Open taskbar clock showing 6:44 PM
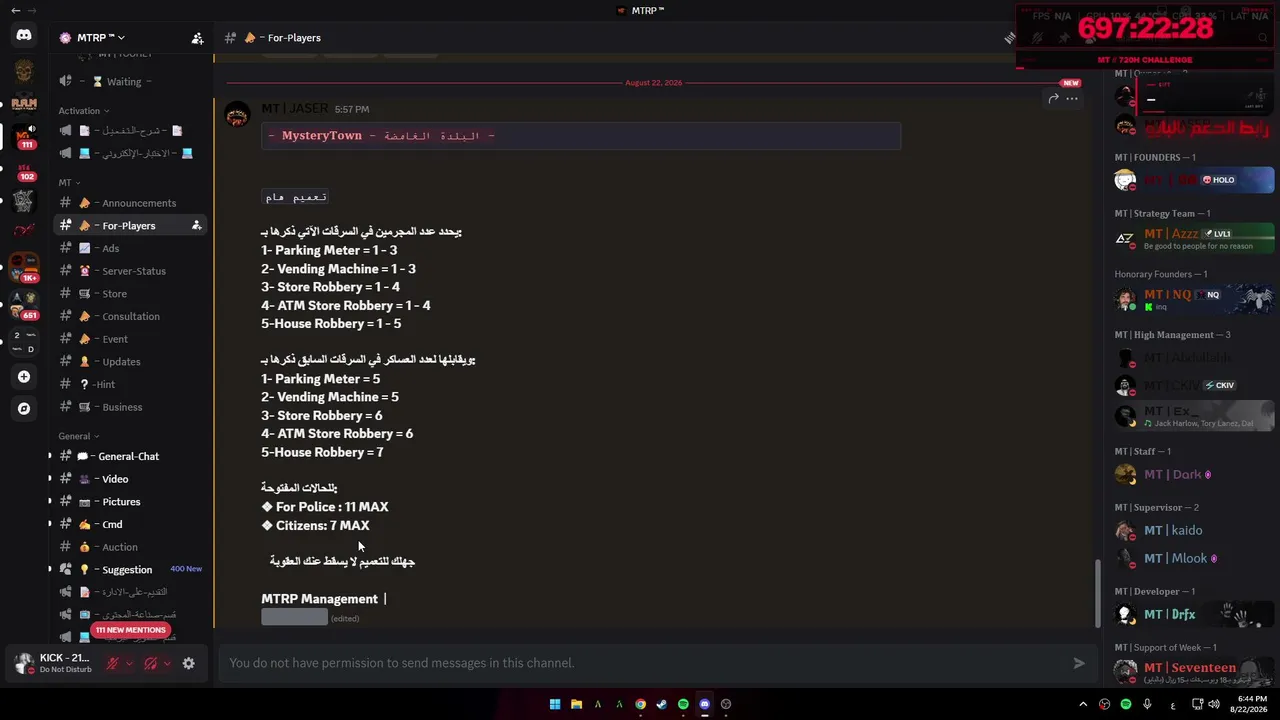This screenshot has width=1280, height=720. coord(1251,704)
